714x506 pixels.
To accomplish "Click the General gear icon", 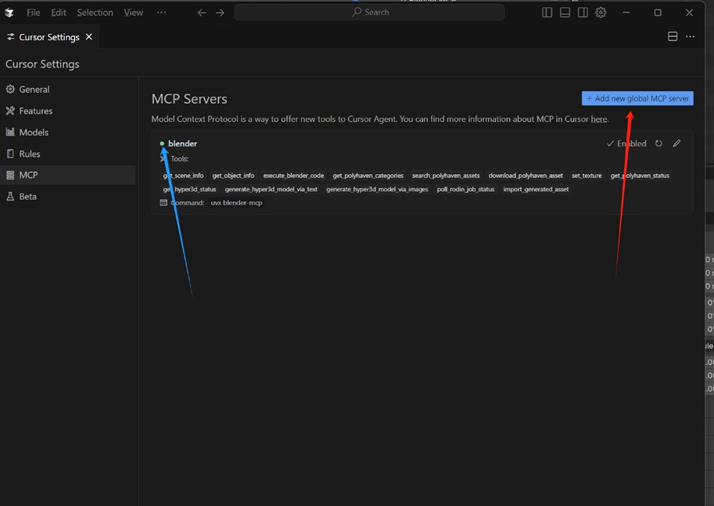I will click(x=10, y=89).
